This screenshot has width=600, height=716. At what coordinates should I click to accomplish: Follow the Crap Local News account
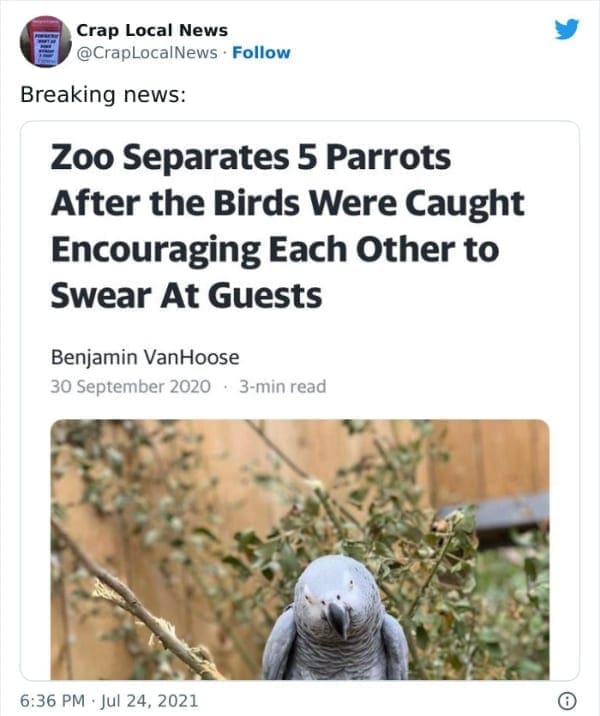click(261, 53)
